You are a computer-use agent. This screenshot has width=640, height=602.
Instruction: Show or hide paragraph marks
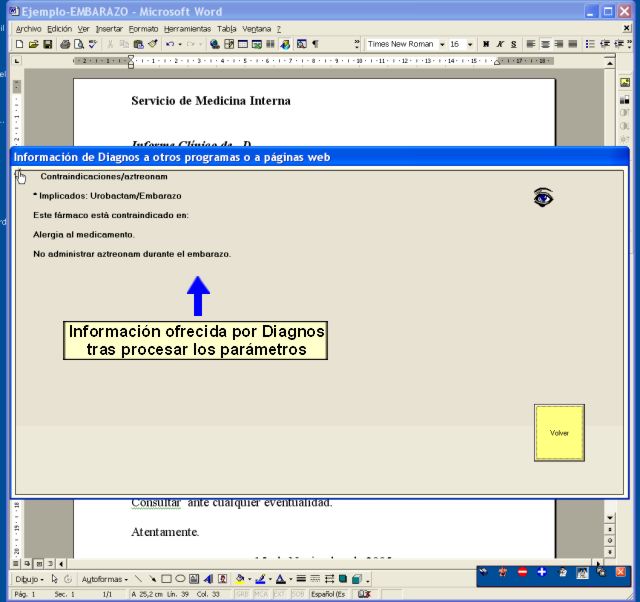[x=316, y=44]
